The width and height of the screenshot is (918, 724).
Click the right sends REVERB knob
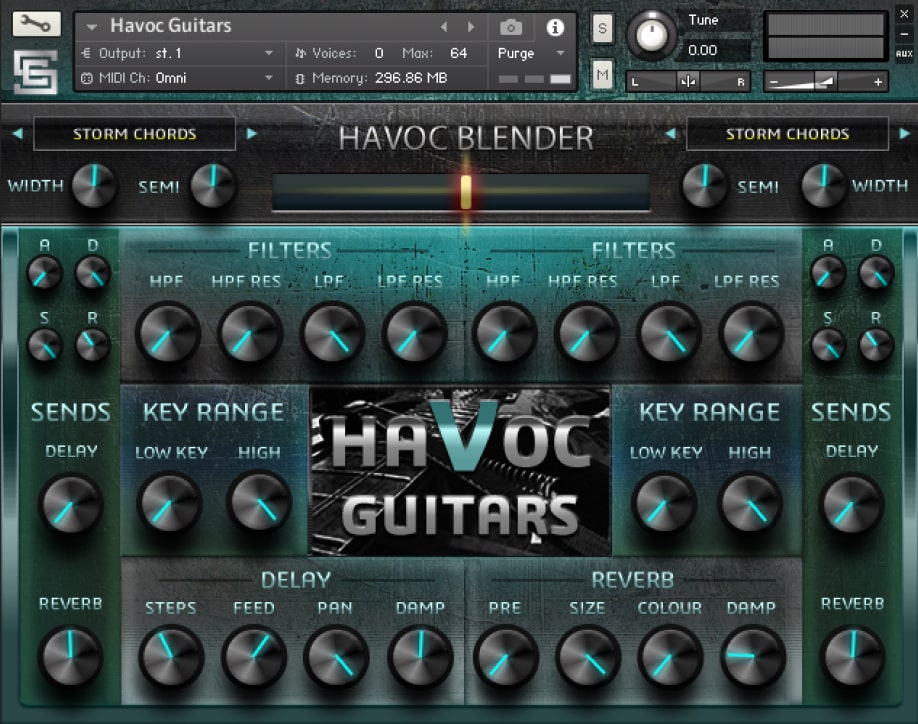(852, 656)
